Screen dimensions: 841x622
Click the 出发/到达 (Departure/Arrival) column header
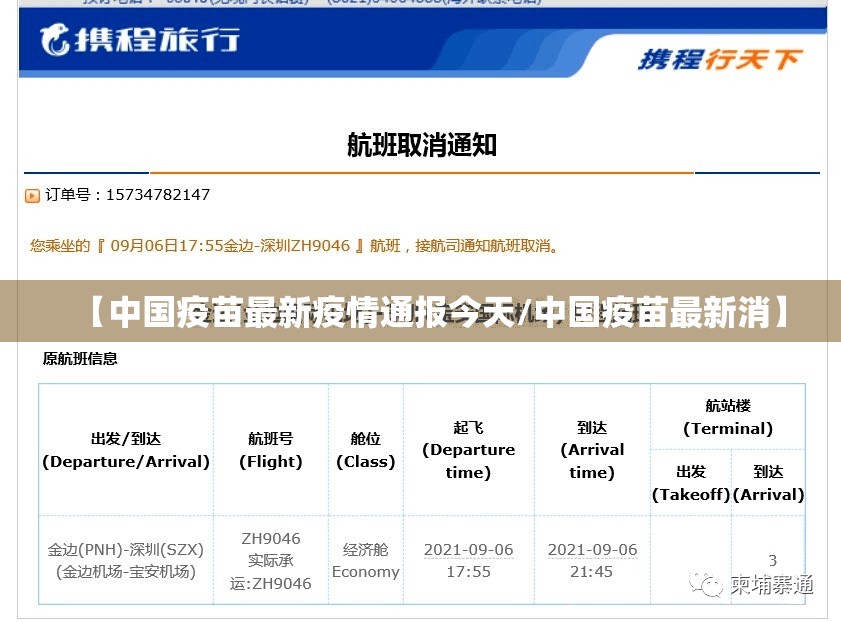126,450
